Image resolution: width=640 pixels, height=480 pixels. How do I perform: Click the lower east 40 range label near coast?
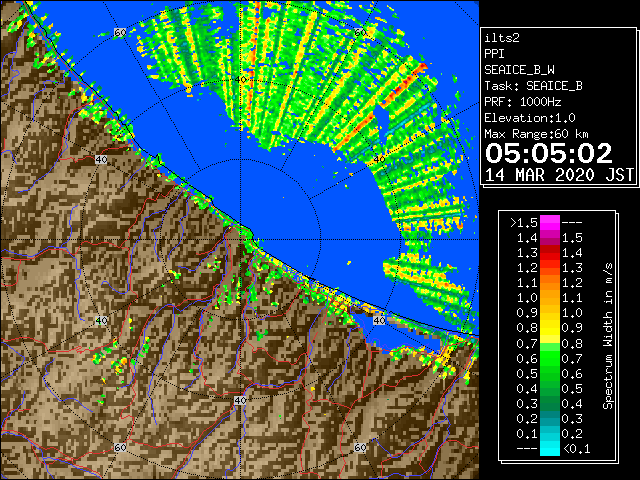pos(379,320)
